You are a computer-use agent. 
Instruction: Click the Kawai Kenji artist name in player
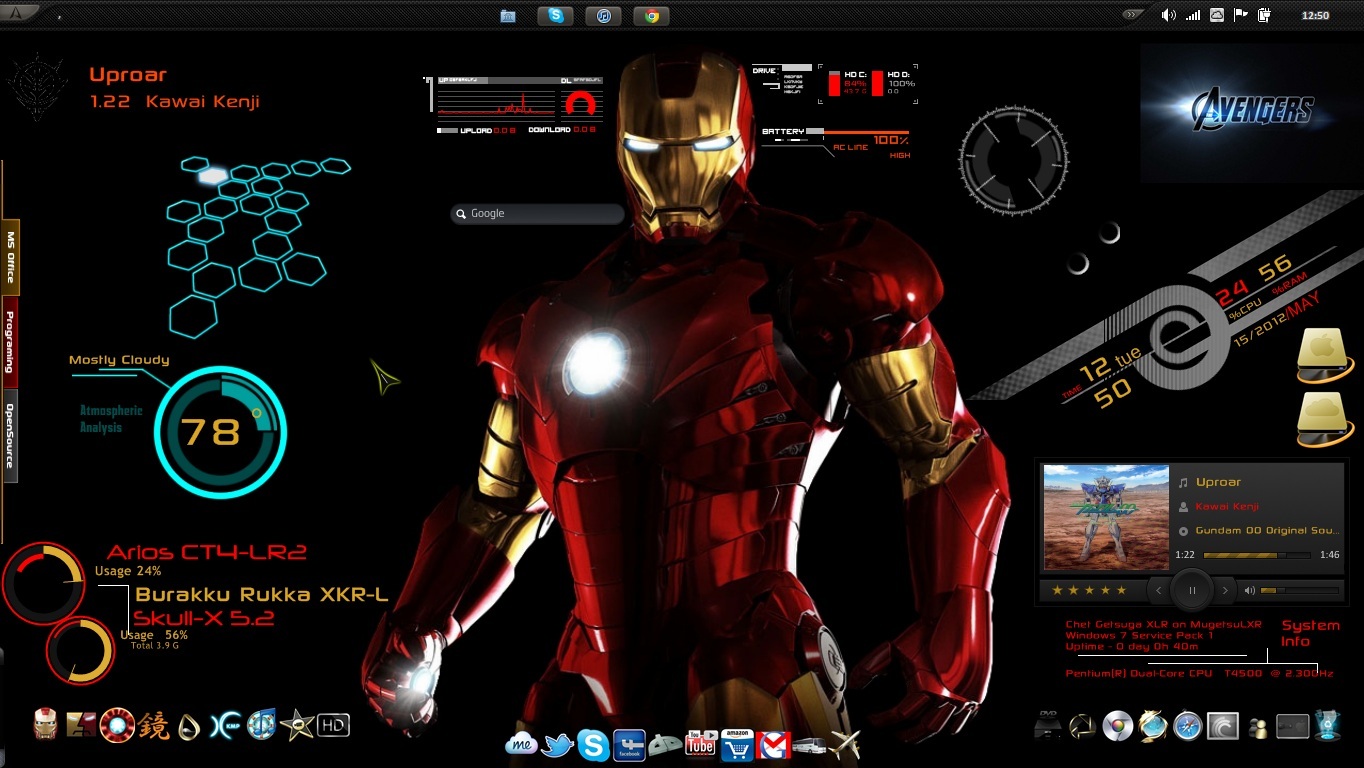(1227, 506)
